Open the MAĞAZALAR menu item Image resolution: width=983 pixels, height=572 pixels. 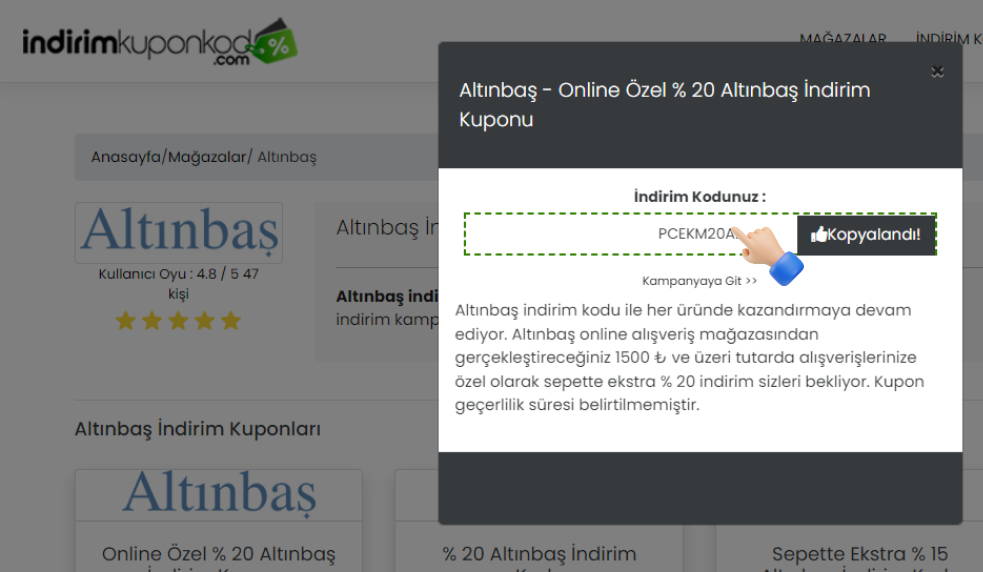click(843, 39)
